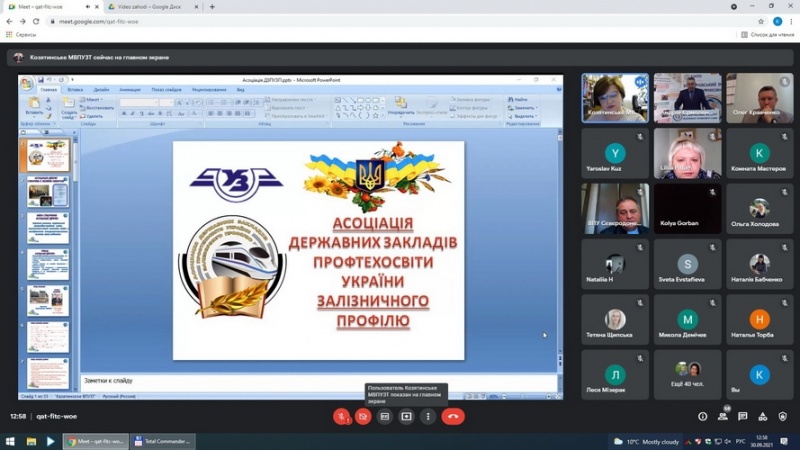Click the present screen button
This screenshot has height=450, width=800.
pyautogui.click(x=407, y=416)
